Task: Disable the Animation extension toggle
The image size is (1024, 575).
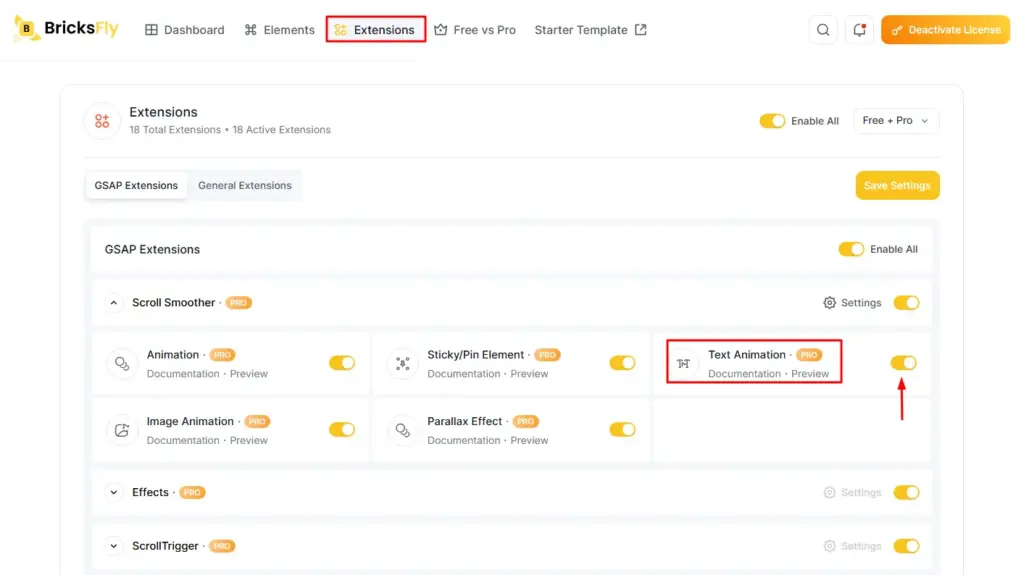Action: (x=342, y=363)
